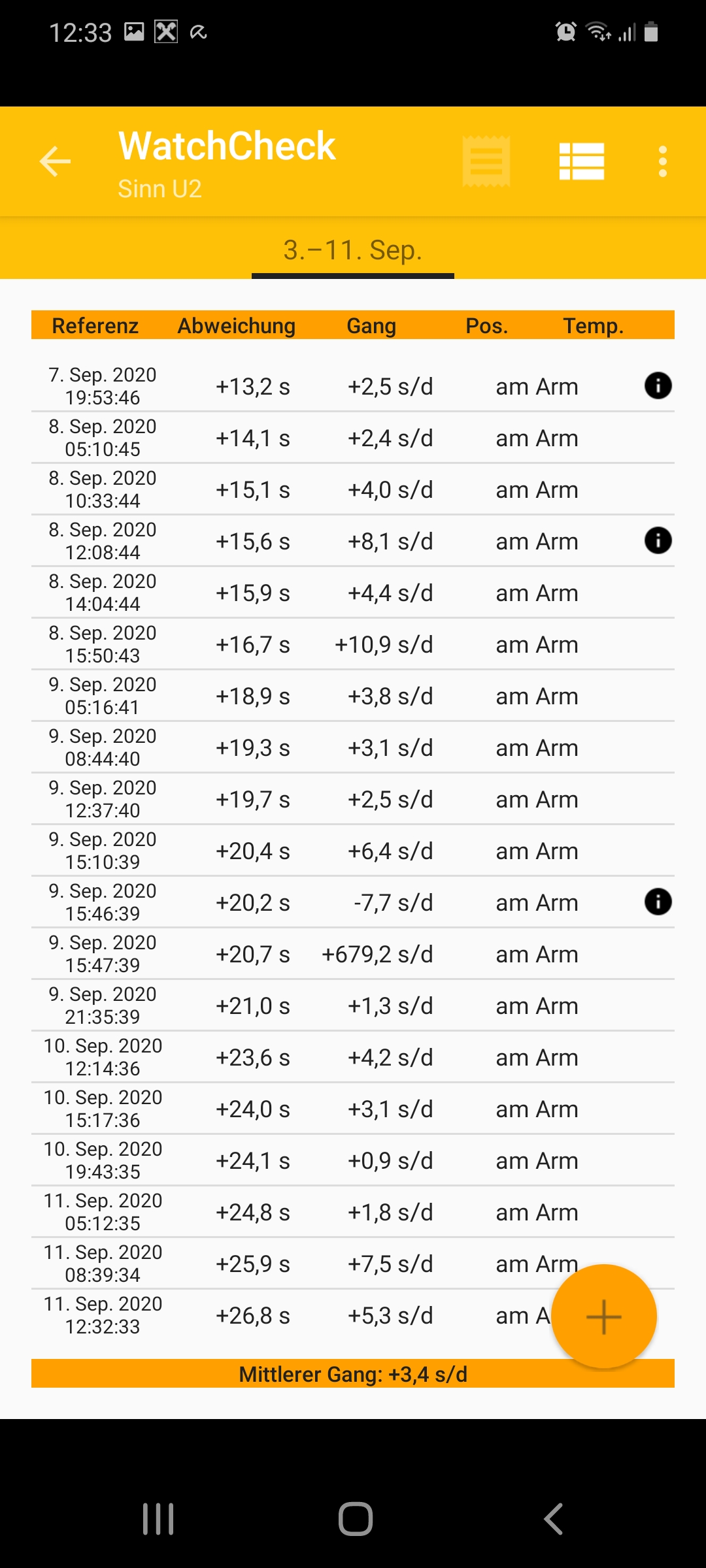Tap the orange plus floating button
Viewport: 706px width, 1568px height.
[x=603, y=1316]
